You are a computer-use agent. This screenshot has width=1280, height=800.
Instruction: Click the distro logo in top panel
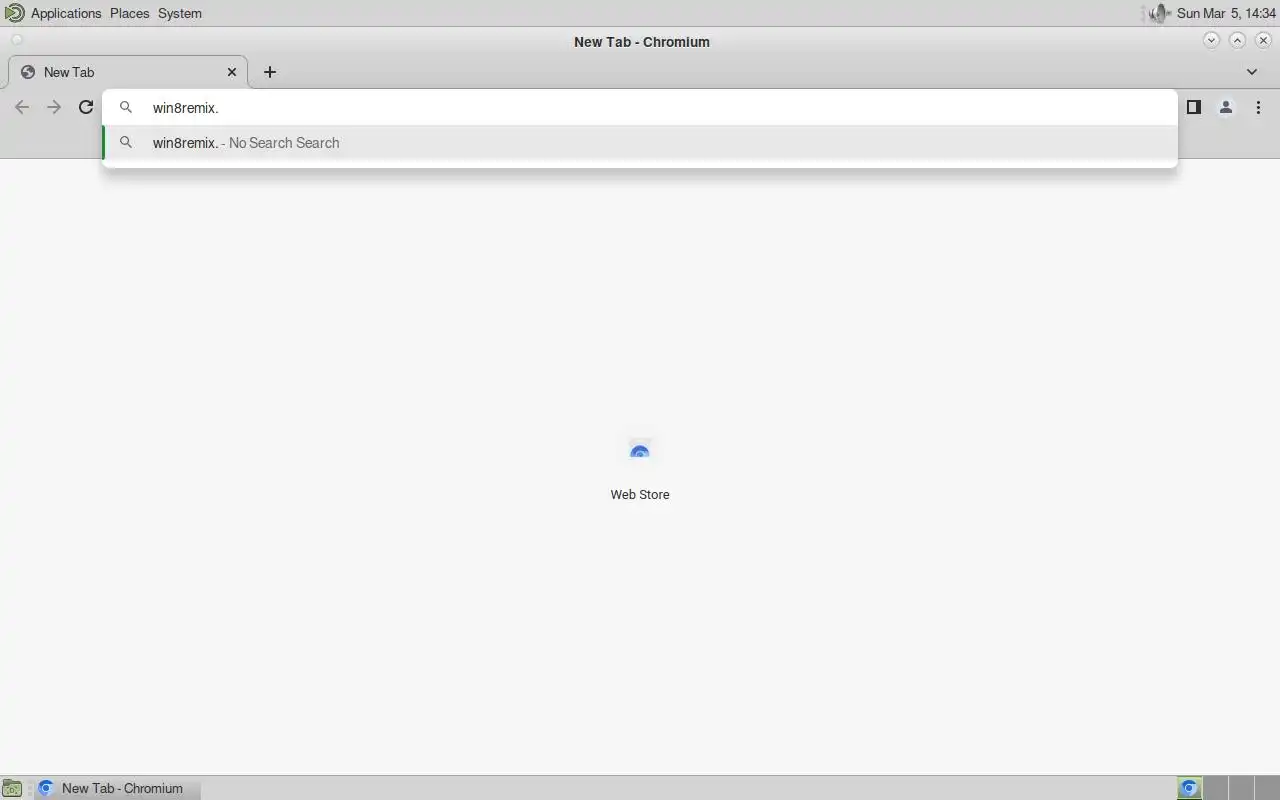coord(14,13)
